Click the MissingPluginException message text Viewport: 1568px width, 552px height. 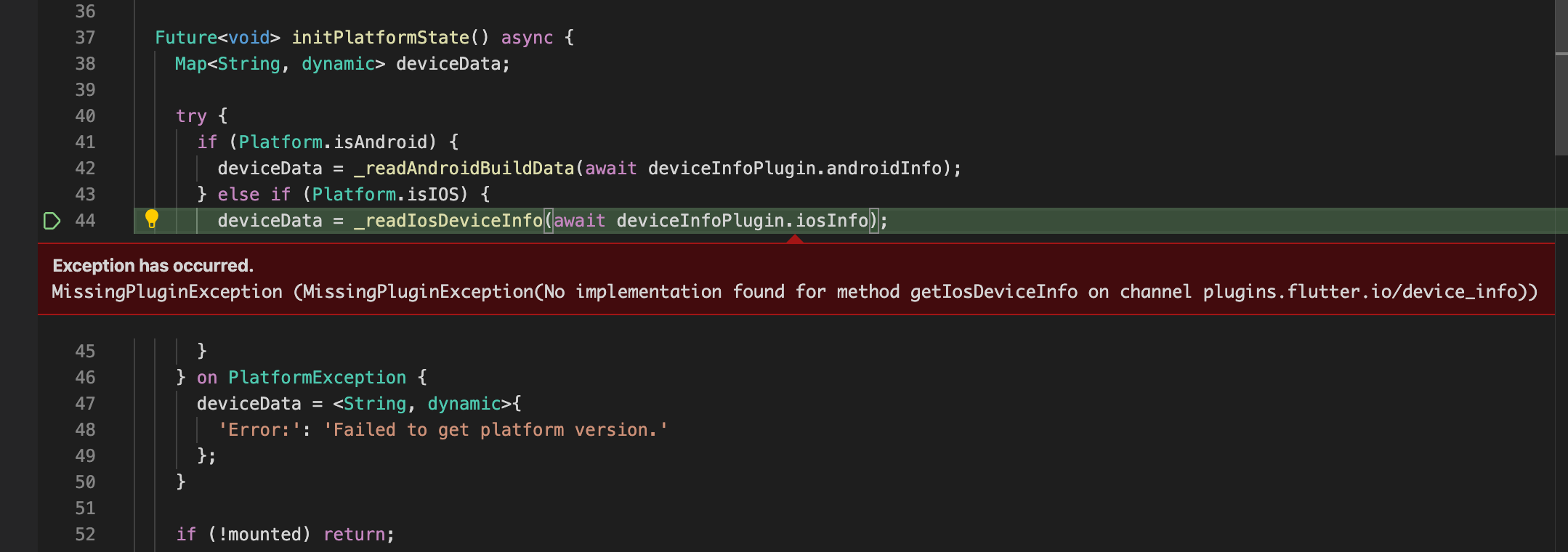795,292
